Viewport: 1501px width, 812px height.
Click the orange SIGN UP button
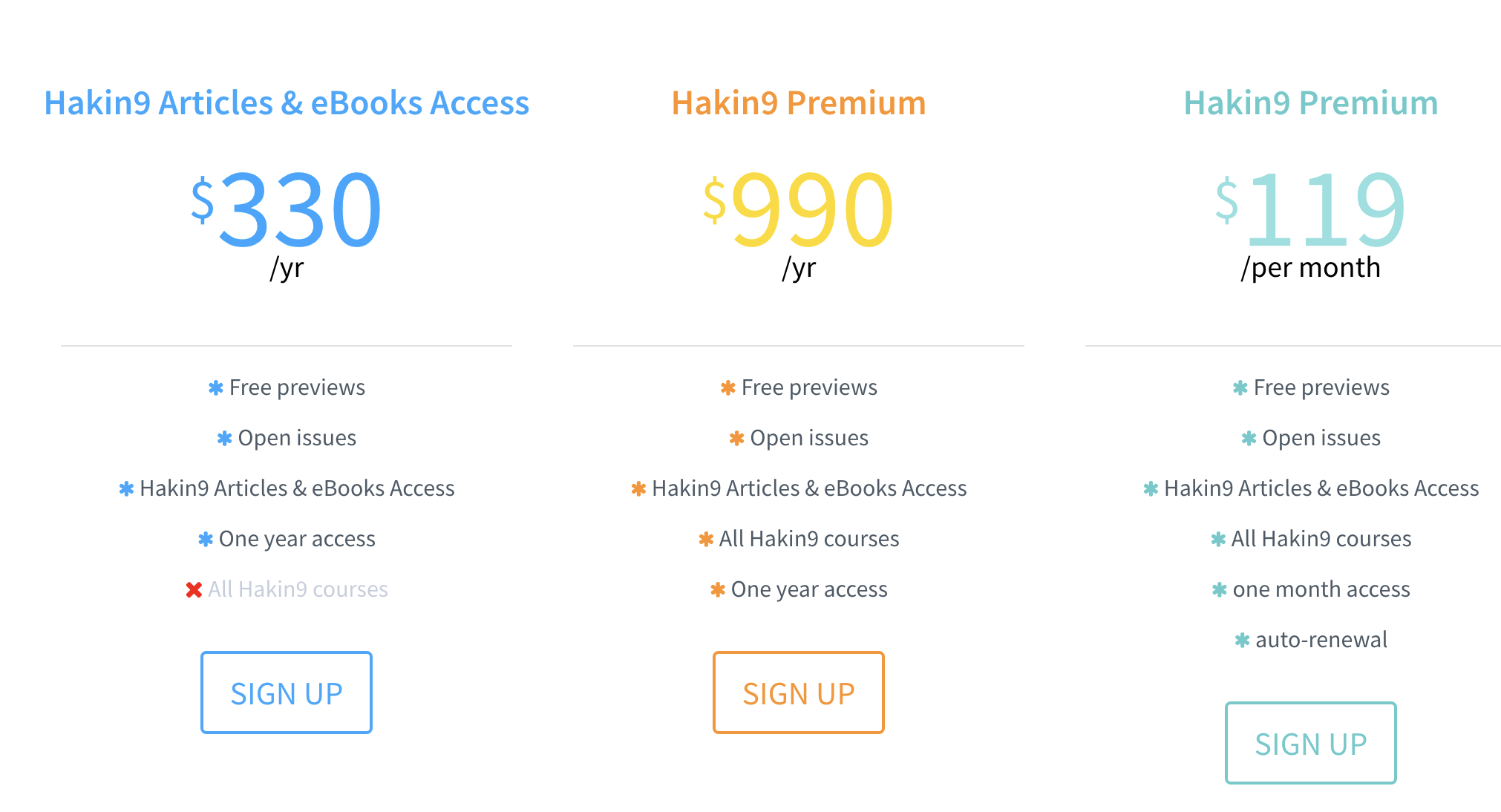point(798,693)
